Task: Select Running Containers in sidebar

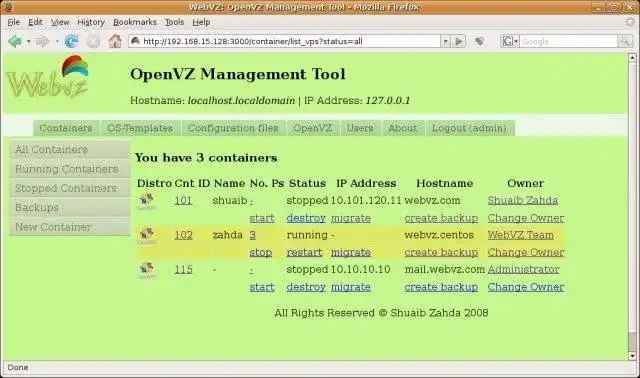Action: click(x=70, y=169)
